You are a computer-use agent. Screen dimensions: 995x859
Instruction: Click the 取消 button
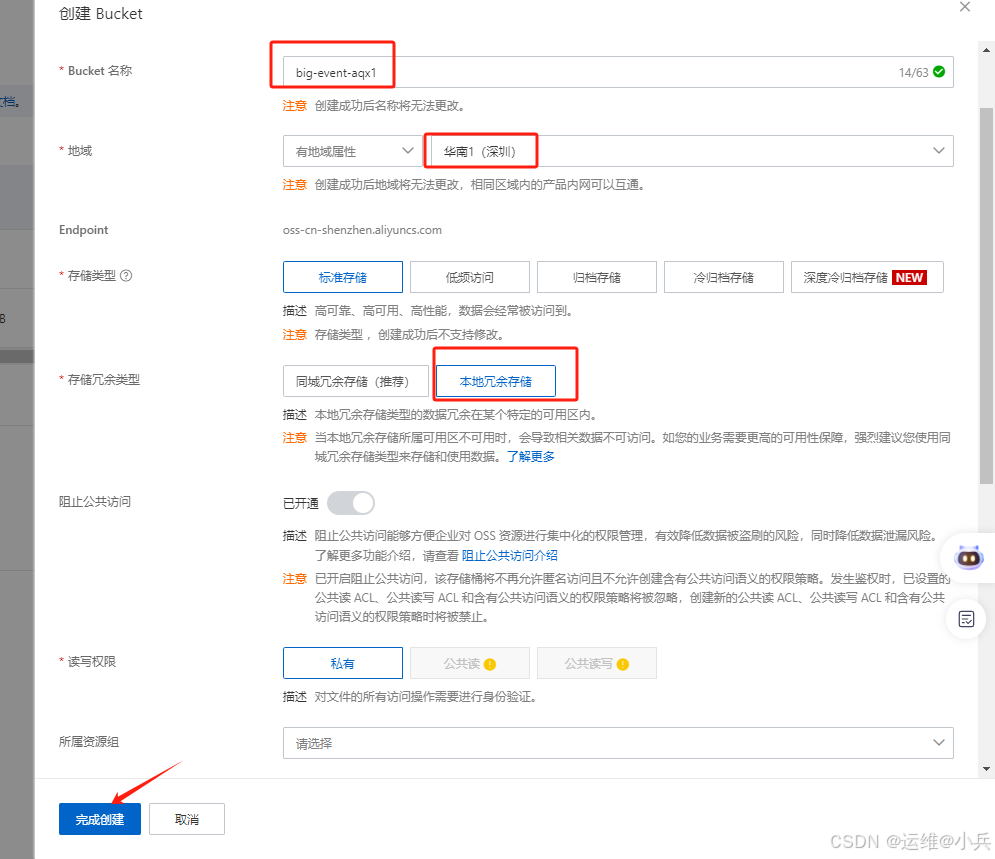click(187, 819)
